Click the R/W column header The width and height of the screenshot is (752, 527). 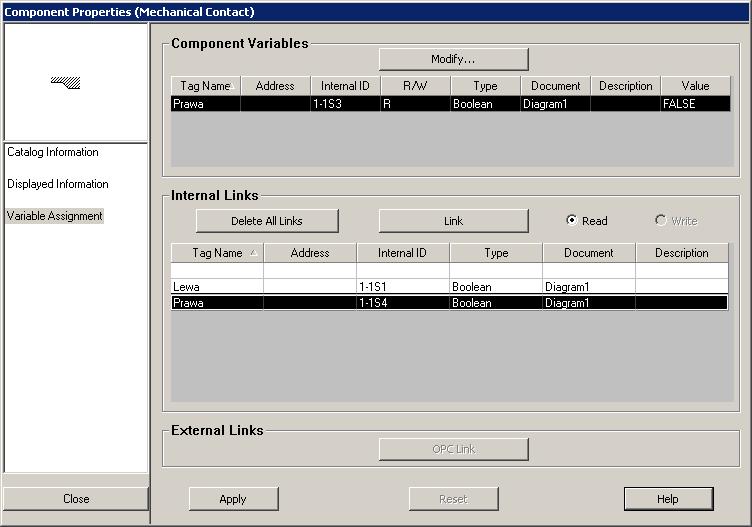pos(415,86)
